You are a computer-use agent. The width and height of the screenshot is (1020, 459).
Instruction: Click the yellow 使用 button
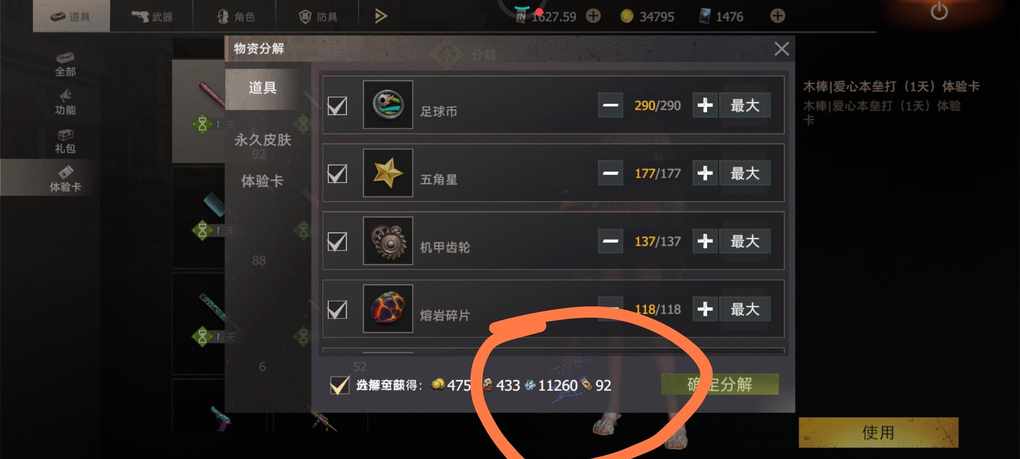pyautogui.click(x=878, y=432)
